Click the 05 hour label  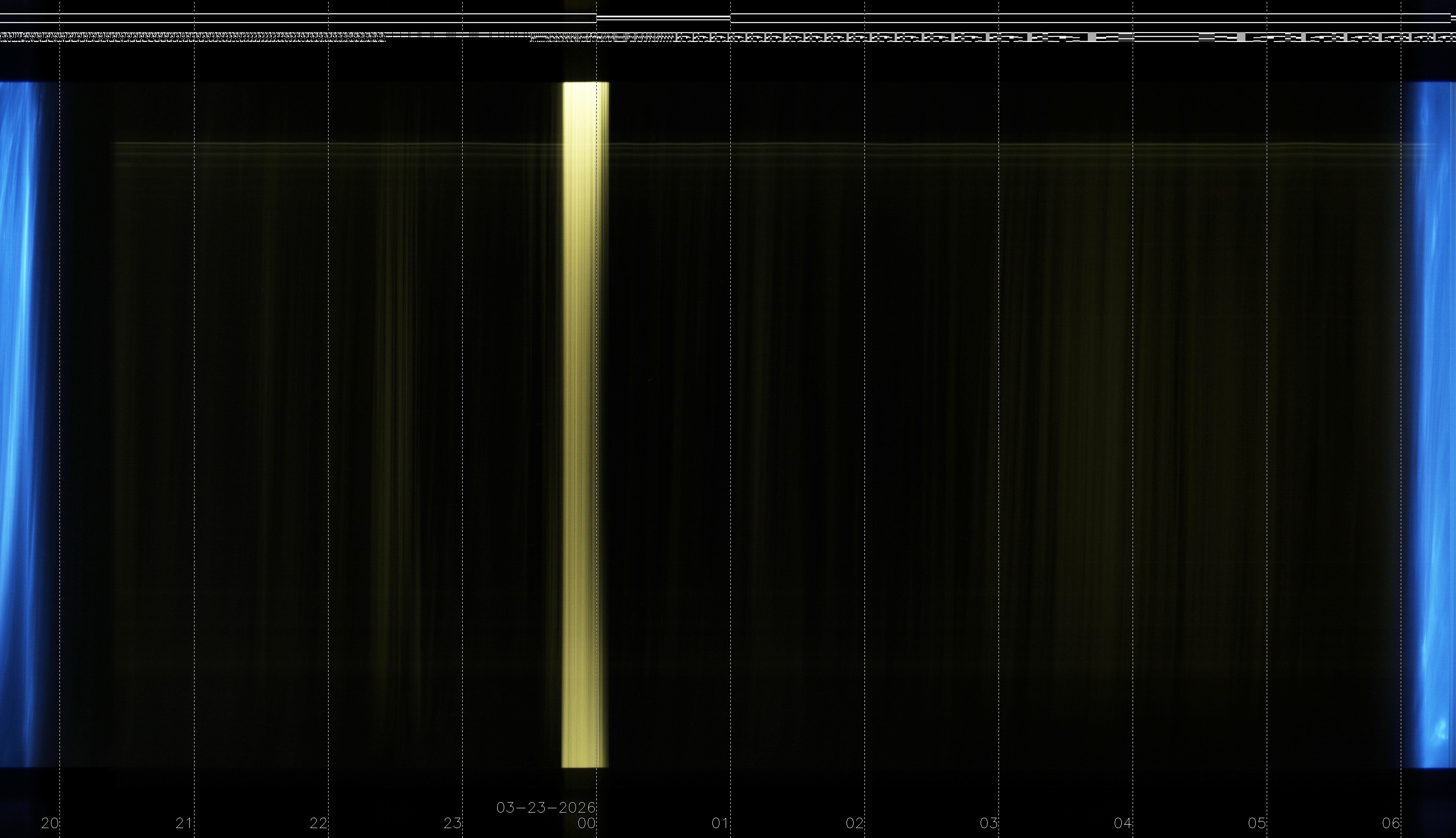tap(1257, 823)
